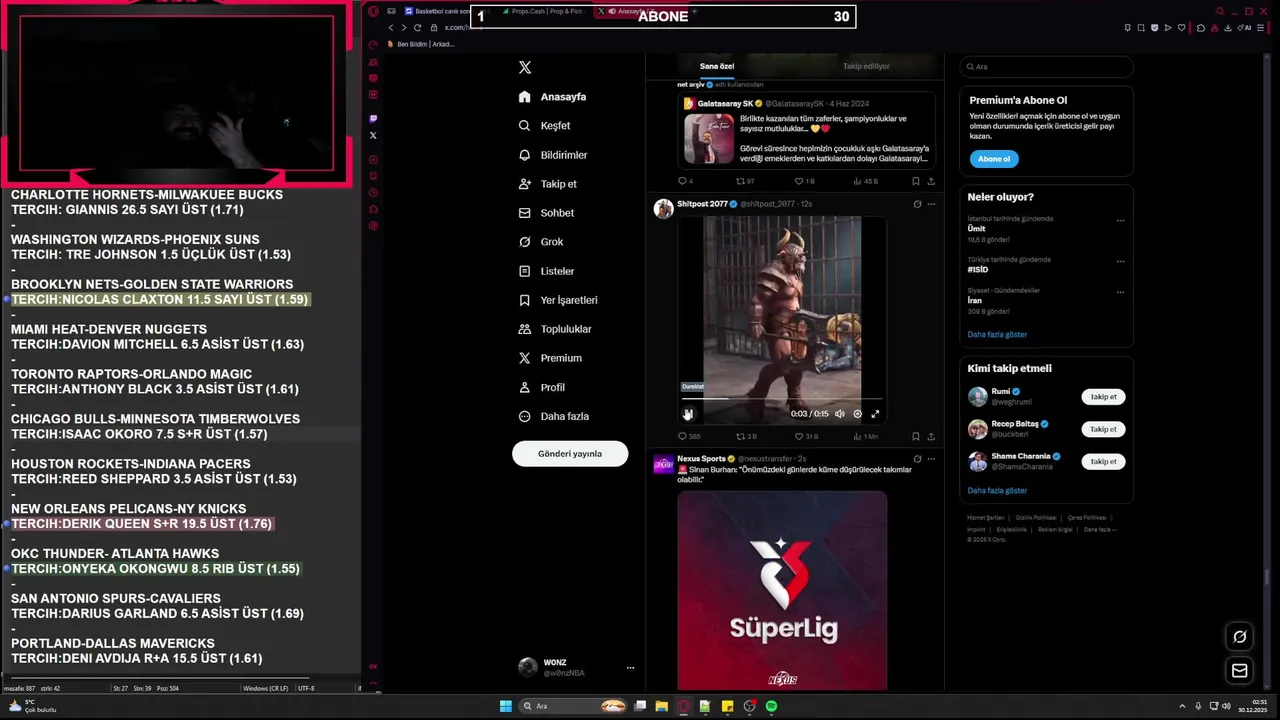Share the Galatasaray SK post
1280x720 pixels.
coord(931,181)
